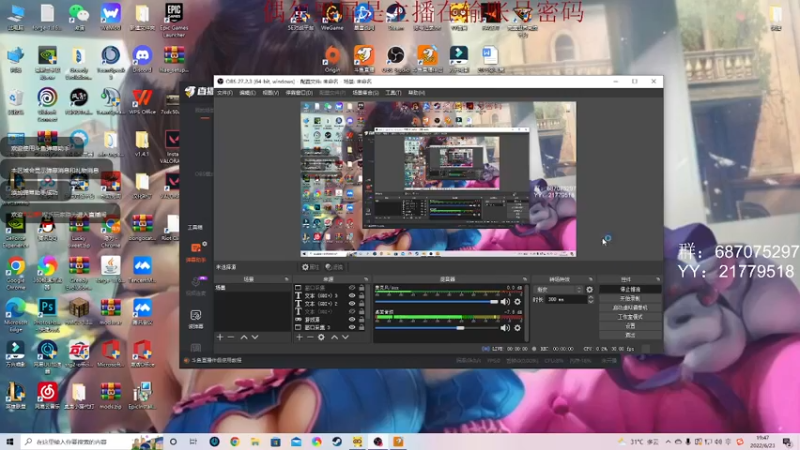Image resolution: width=800 pixels, height=450 pixels.
Task: Pop out the Controls dock panel
Action: tap(658, 279)
